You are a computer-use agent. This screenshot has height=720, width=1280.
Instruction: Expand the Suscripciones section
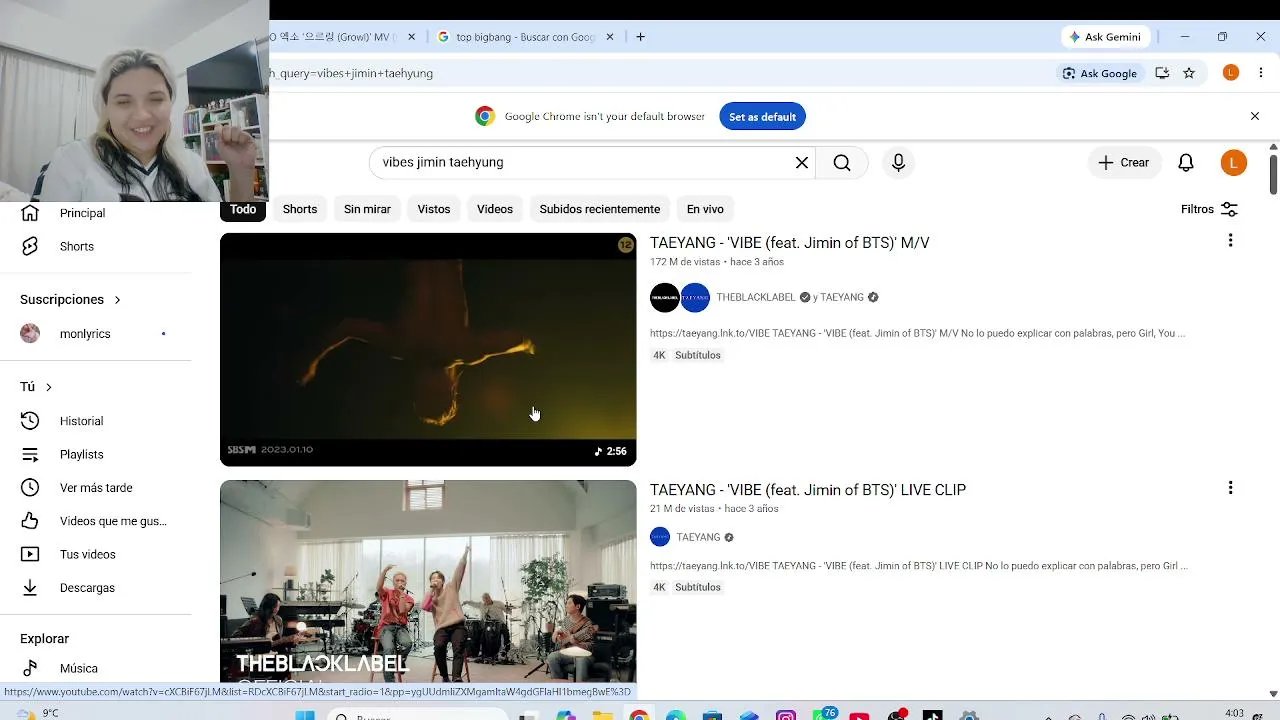tap(70, 299)
